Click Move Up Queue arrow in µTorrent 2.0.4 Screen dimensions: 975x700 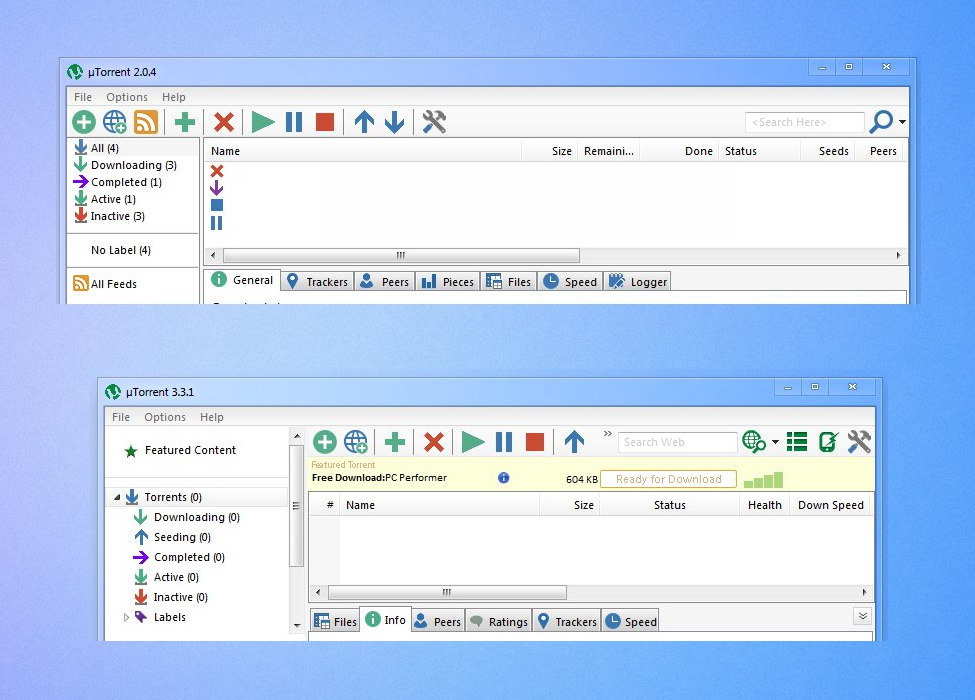[364, 122]
